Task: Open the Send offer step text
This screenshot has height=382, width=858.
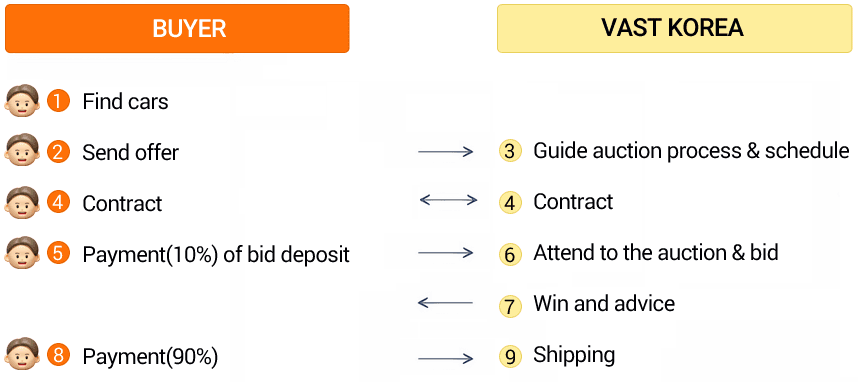Action: [130, 153]
